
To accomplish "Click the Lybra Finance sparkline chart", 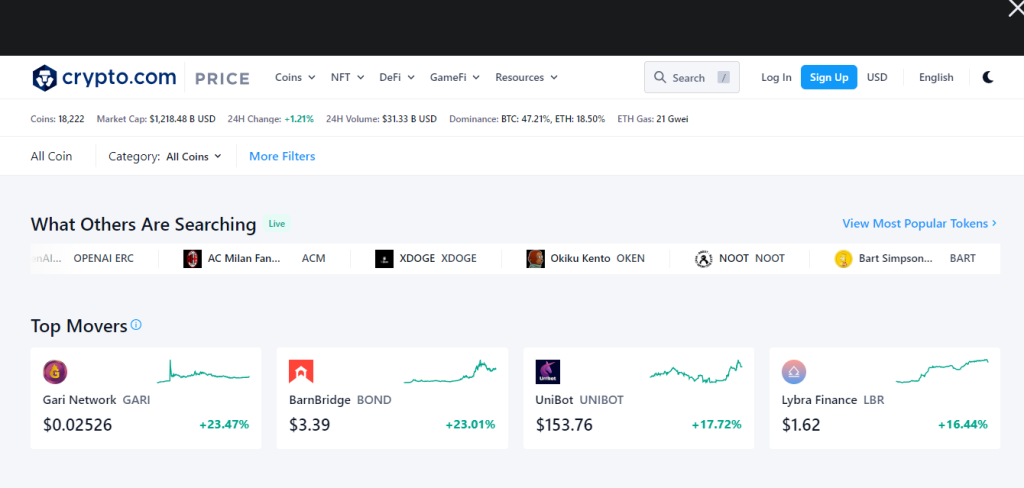I will click(x=942, y=372).
